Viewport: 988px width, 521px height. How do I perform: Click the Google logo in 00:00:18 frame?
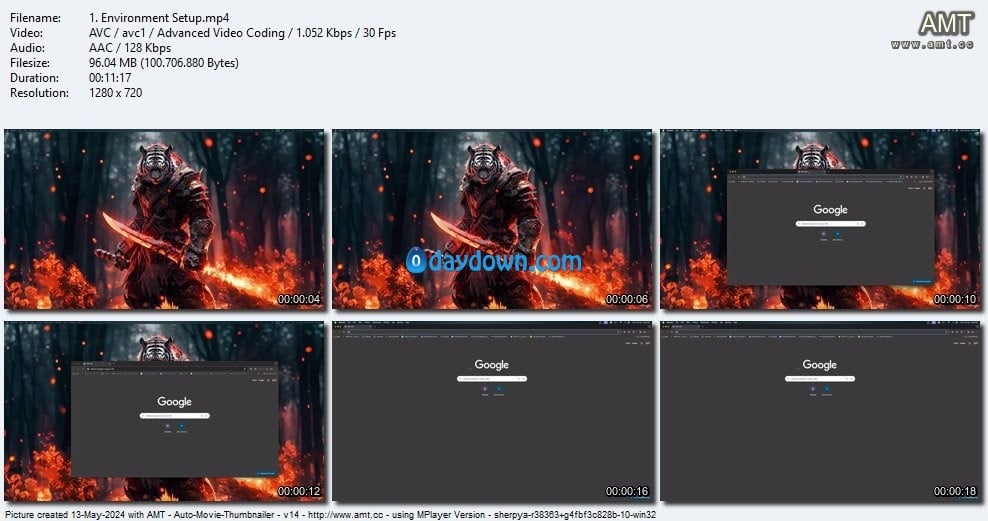pos(820,365)
